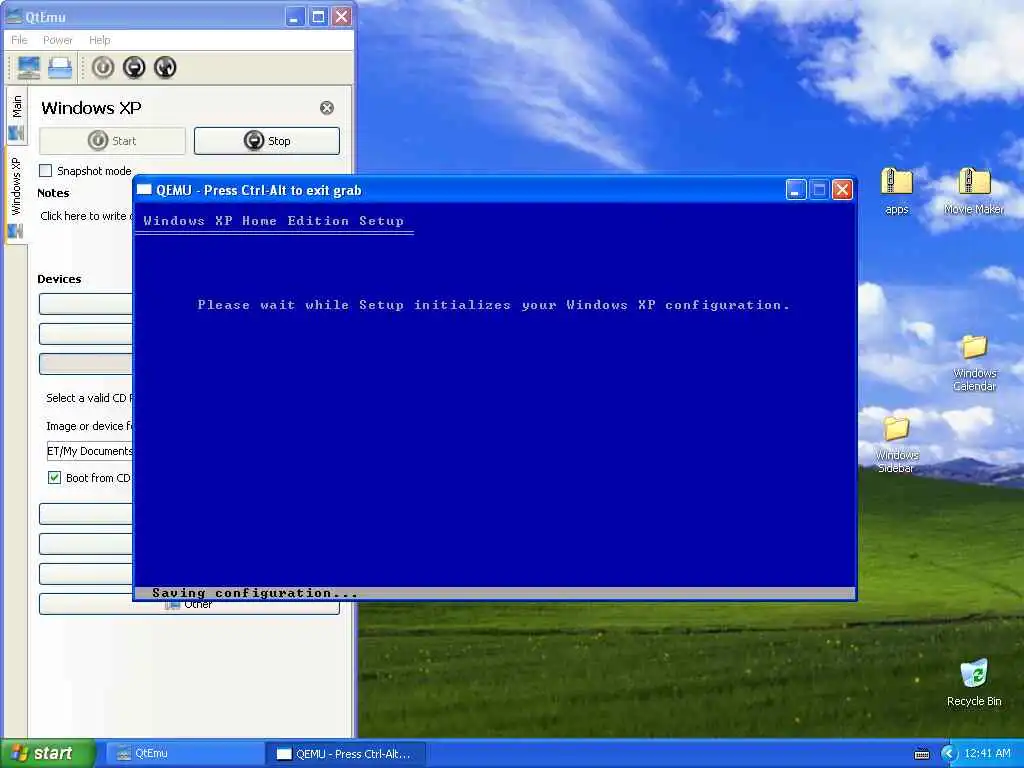The height and width of the screenshot is (768, 1024).
Task: Close the Windows XP machine tab
Action: point(327,108)
